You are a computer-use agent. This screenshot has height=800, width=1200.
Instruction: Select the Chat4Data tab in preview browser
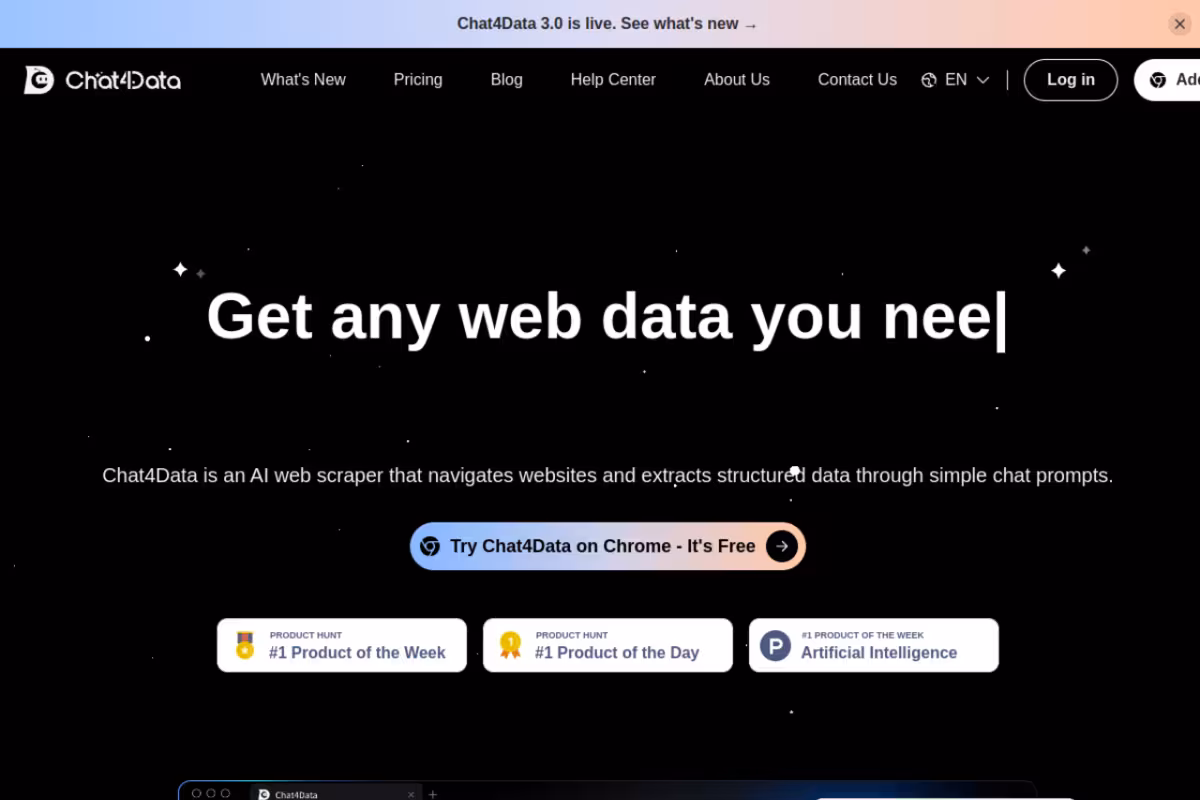[x=335, y=794]
